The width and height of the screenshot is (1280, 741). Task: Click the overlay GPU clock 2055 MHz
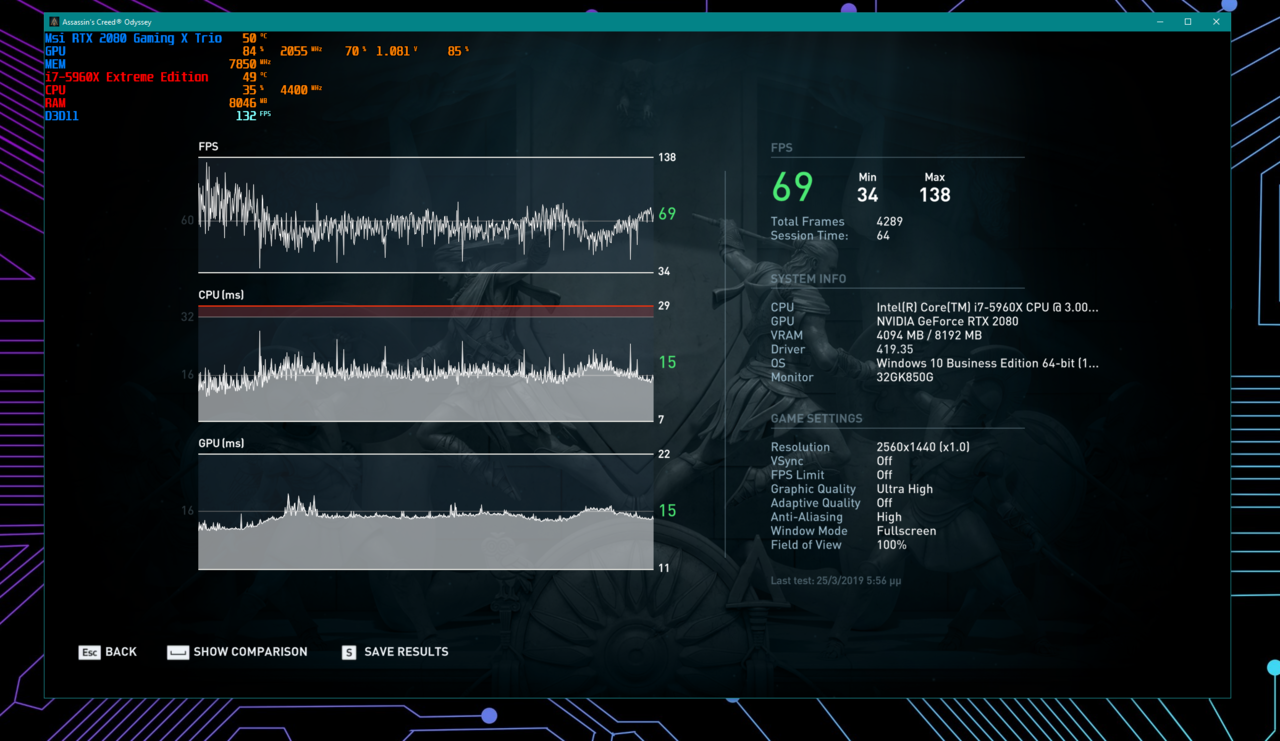[300, 51]
